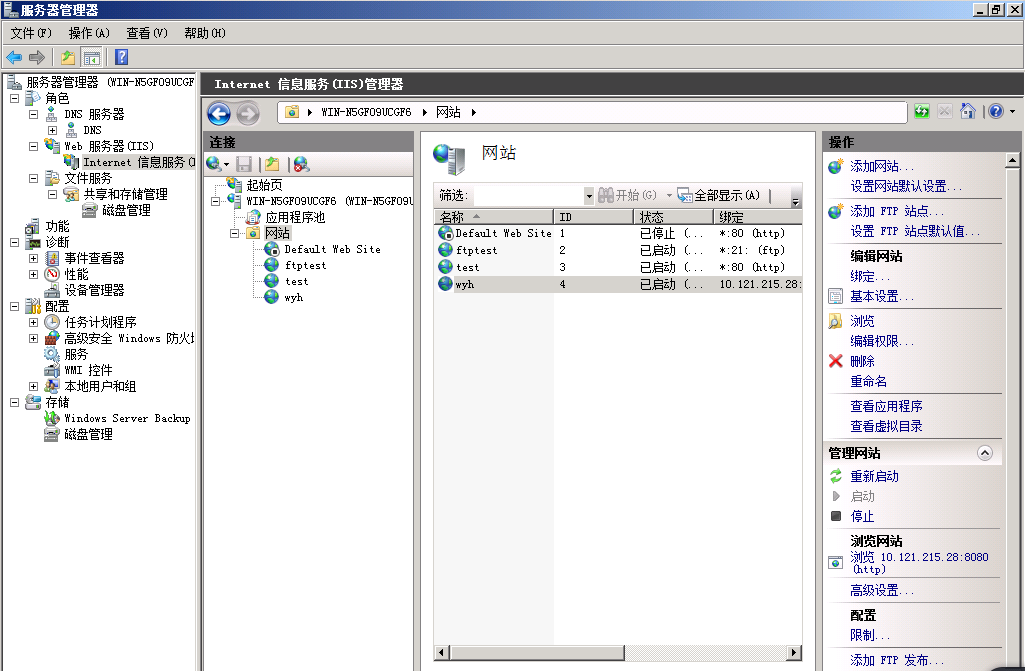Click the browse folder magnifier icon
Image resolution: width=1025 pixels, height=671 pixels.
(x=835, y=321)
